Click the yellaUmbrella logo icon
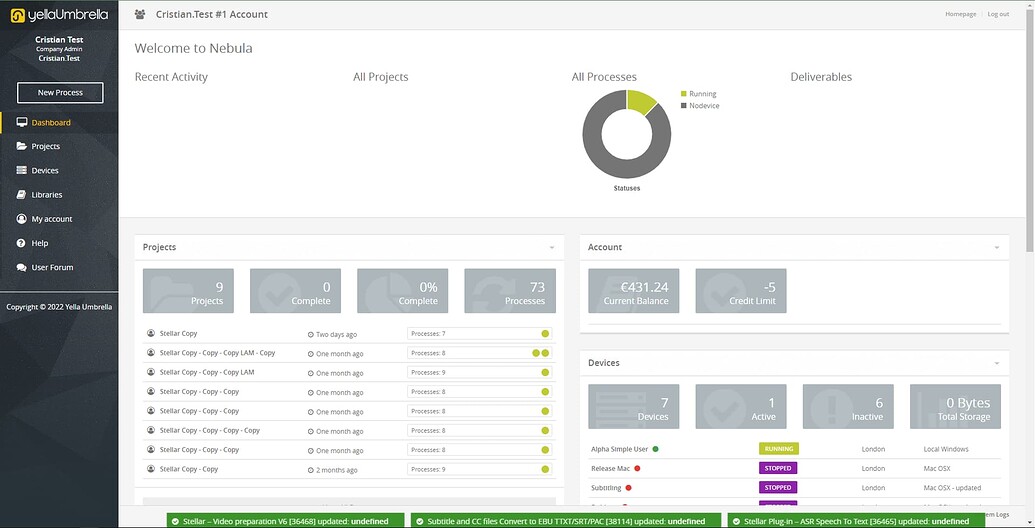Image resolution: width=1035 pixels, height=528 pixels. [17, 15]
